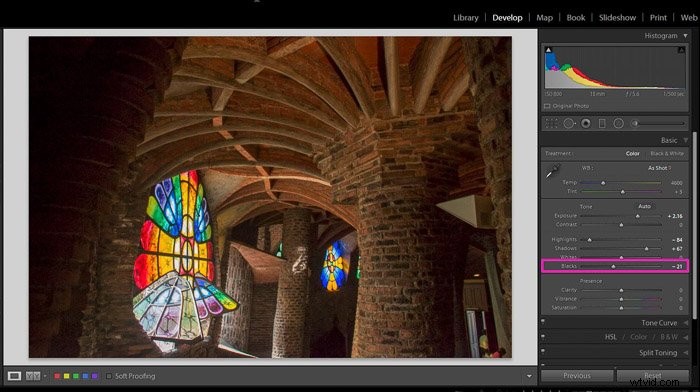Viewport: 700px width, 392px height.
Task: Apply the green color label
Action: (76, 376)
